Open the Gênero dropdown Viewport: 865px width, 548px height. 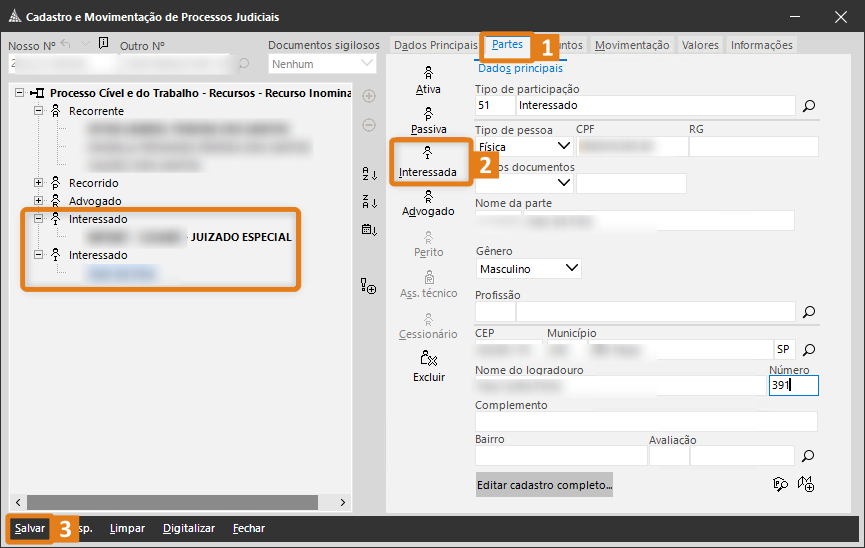point(571,269)
